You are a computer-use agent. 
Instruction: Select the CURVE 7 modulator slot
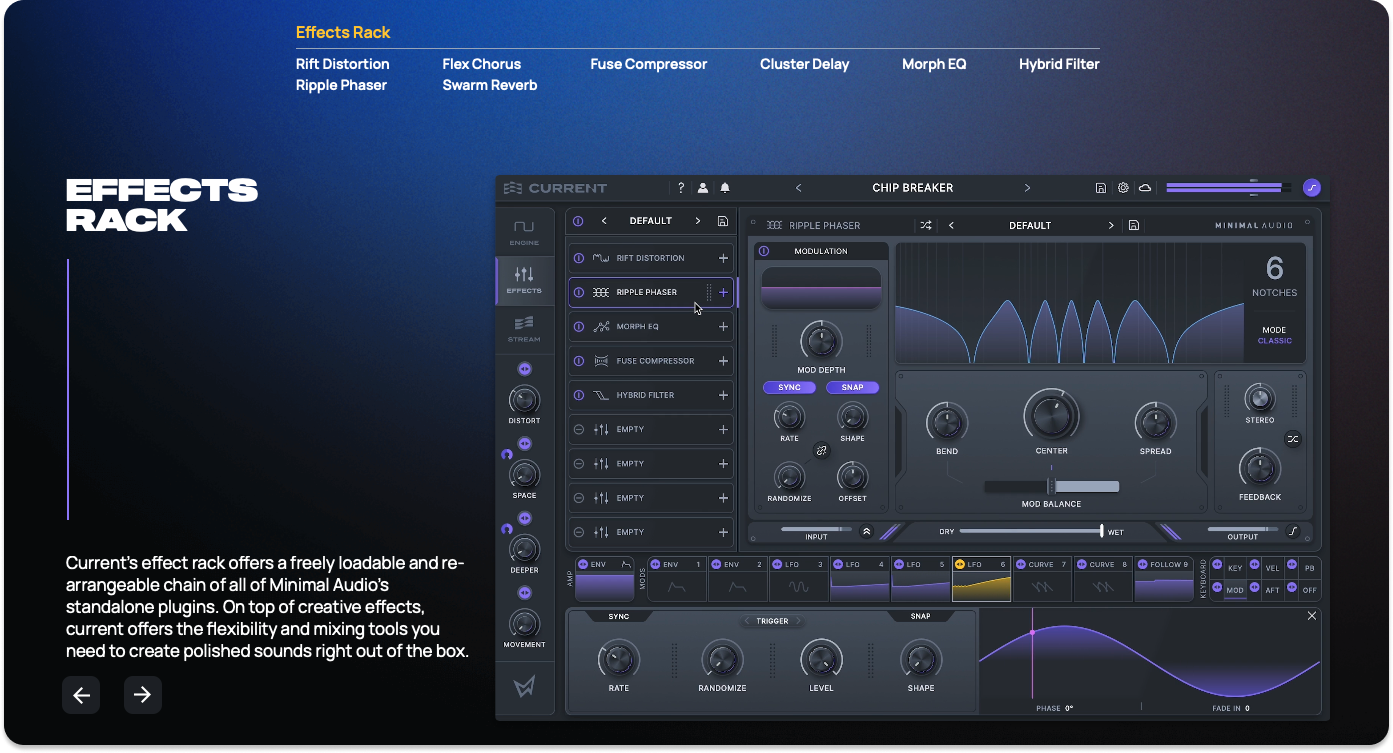coord(1042,579)
